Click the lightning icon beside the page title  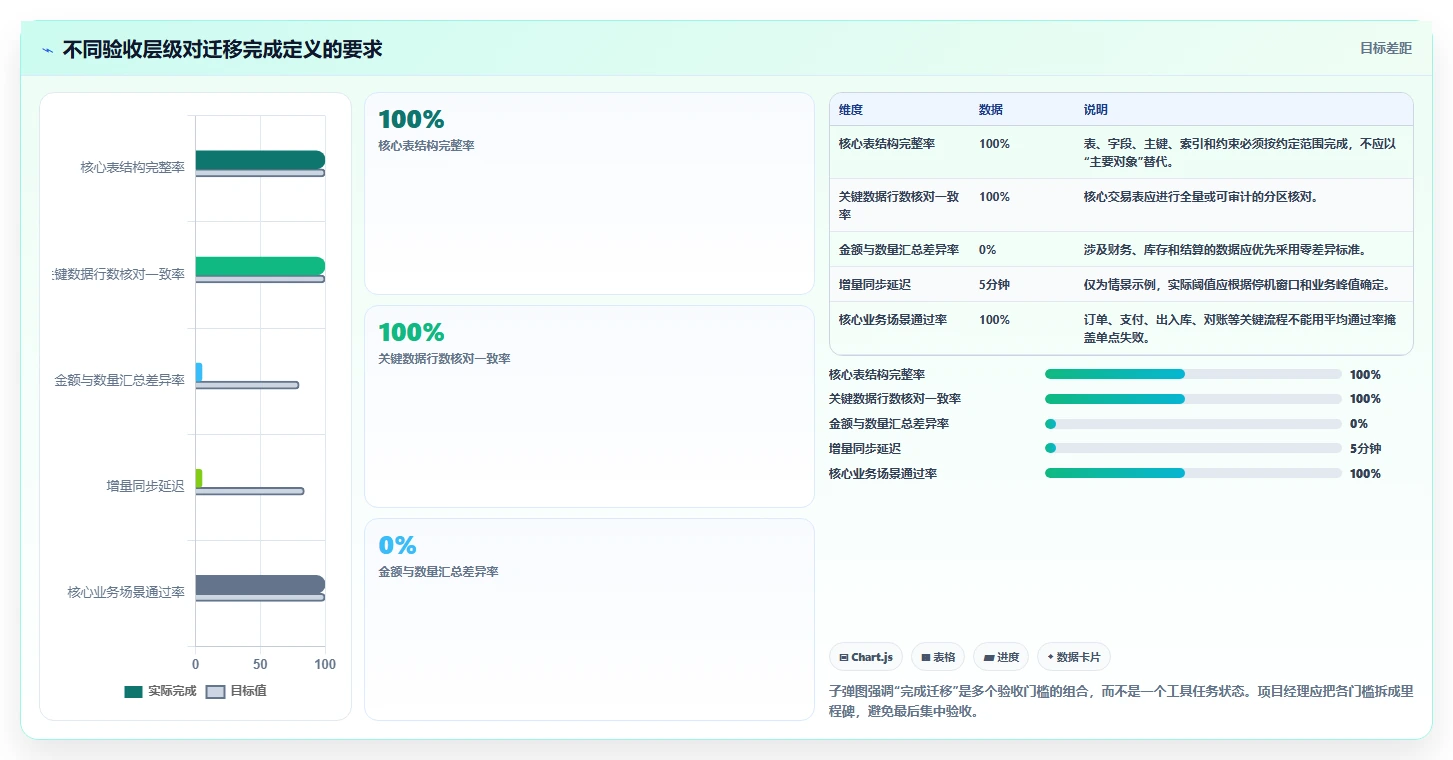click(48, 50)
